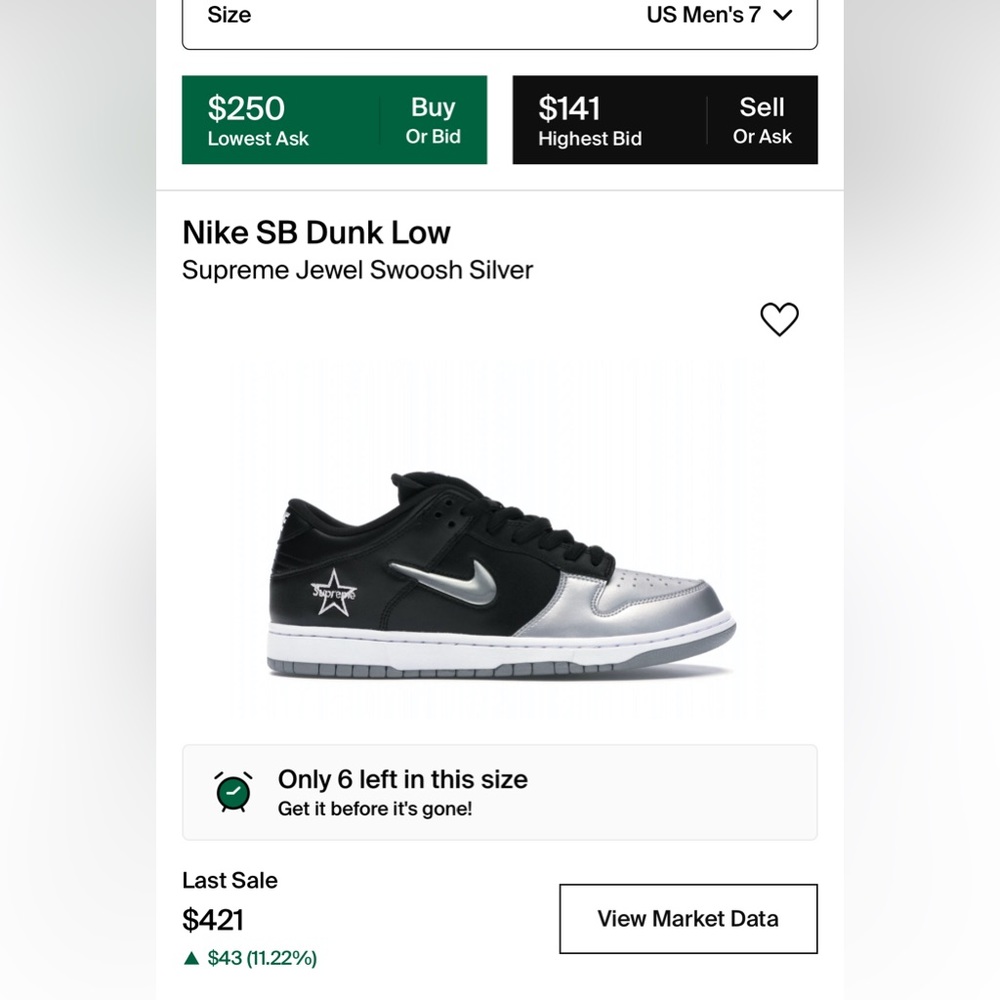Click the Size label in the selector
The height and width of the screenshot is (1000, 1000).
(229, 15)
